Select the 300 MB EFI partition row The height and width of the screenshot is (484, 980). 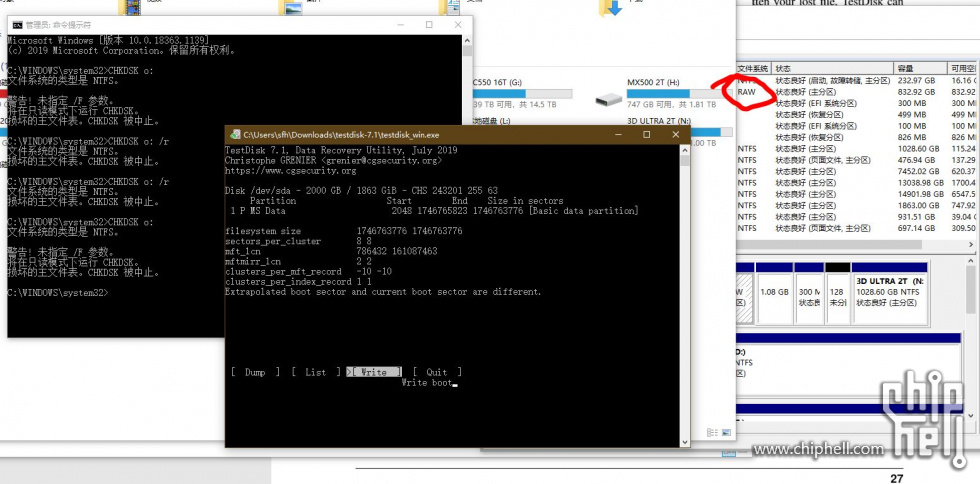856,103
